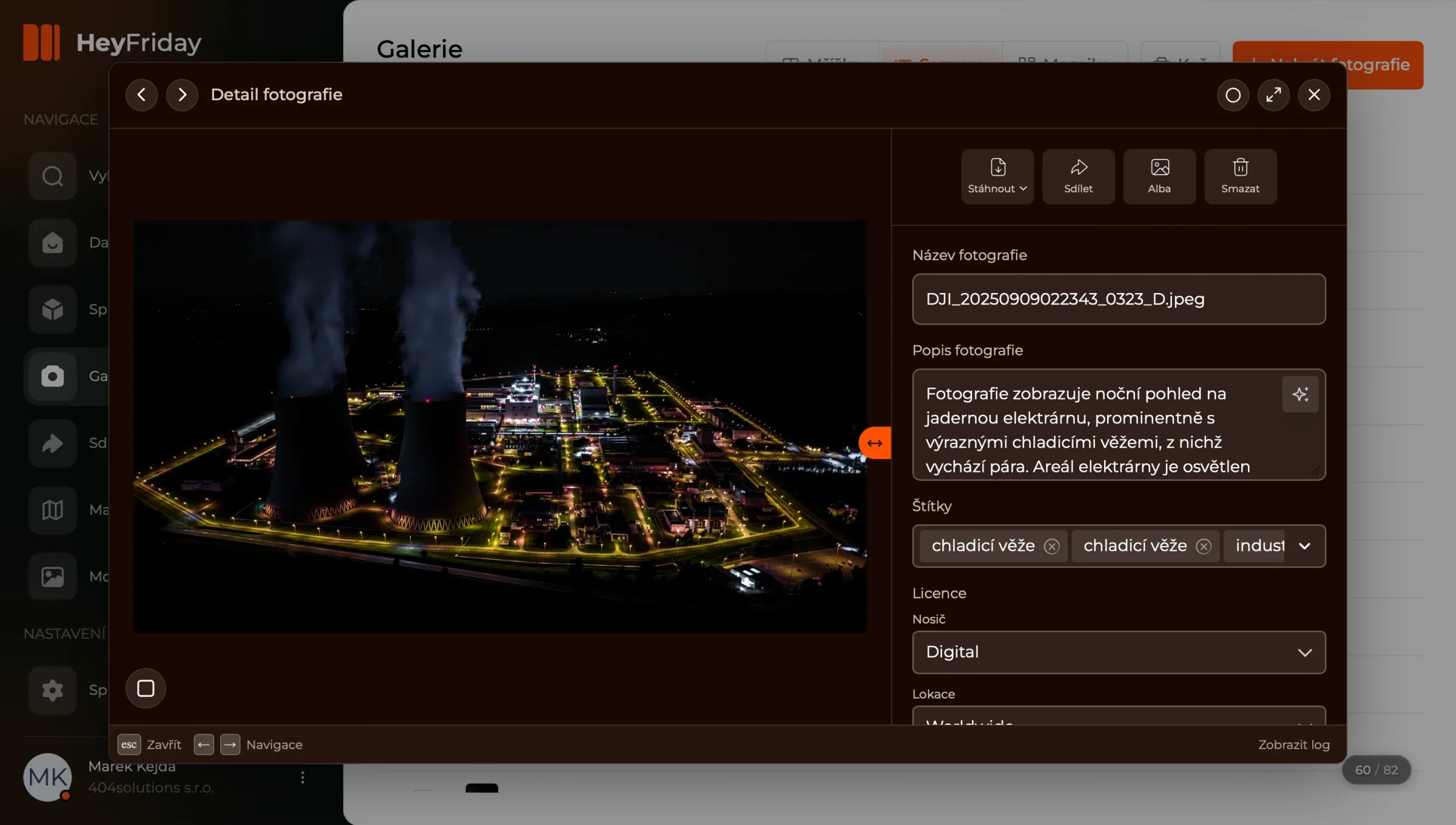Image resolution: width=1456 pixels, height=825 pixels.
Task: Click the orange panel resize handle
Action: (x=875, y=443)
